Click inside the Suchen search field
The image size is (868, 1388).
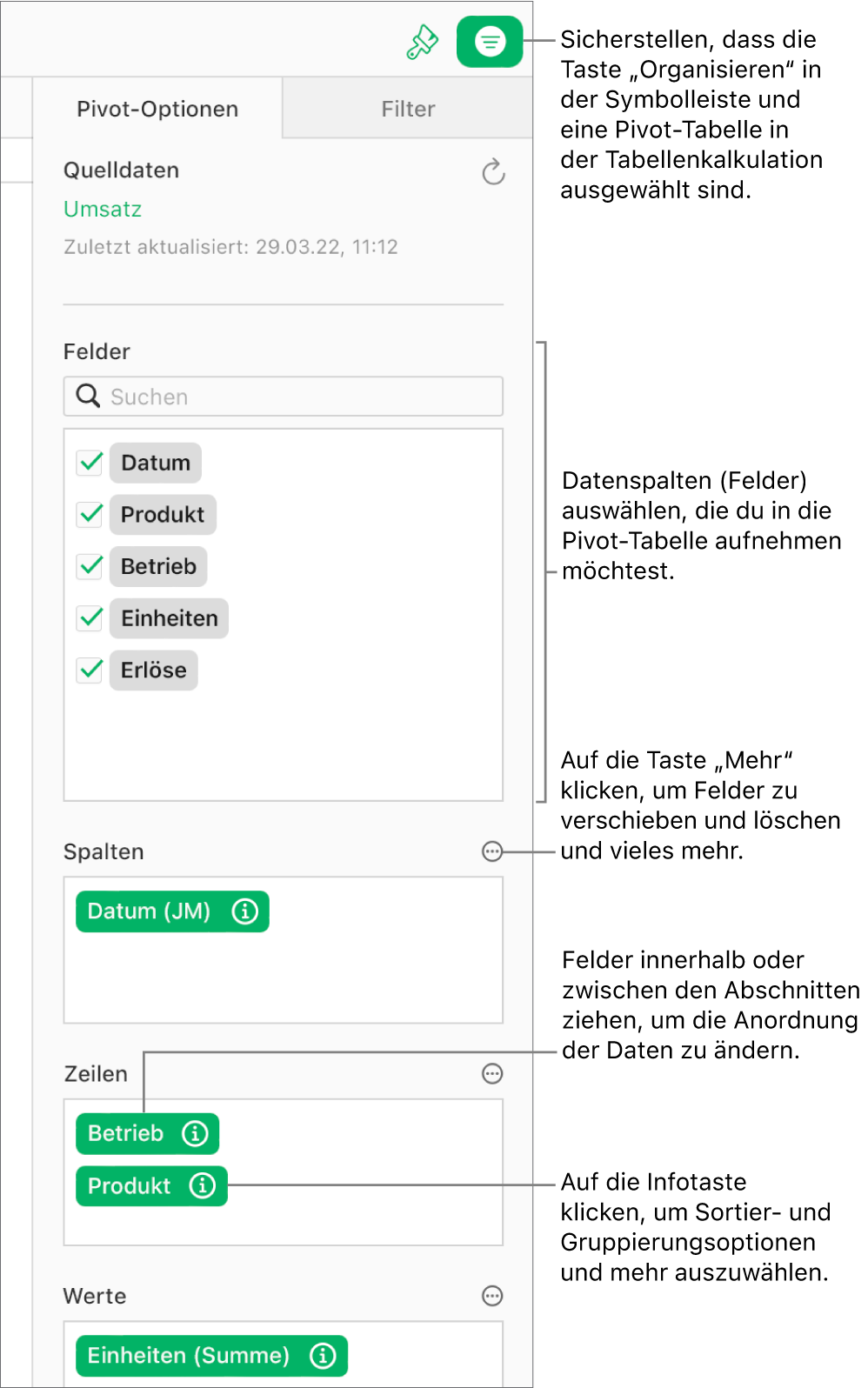point(261,396)
